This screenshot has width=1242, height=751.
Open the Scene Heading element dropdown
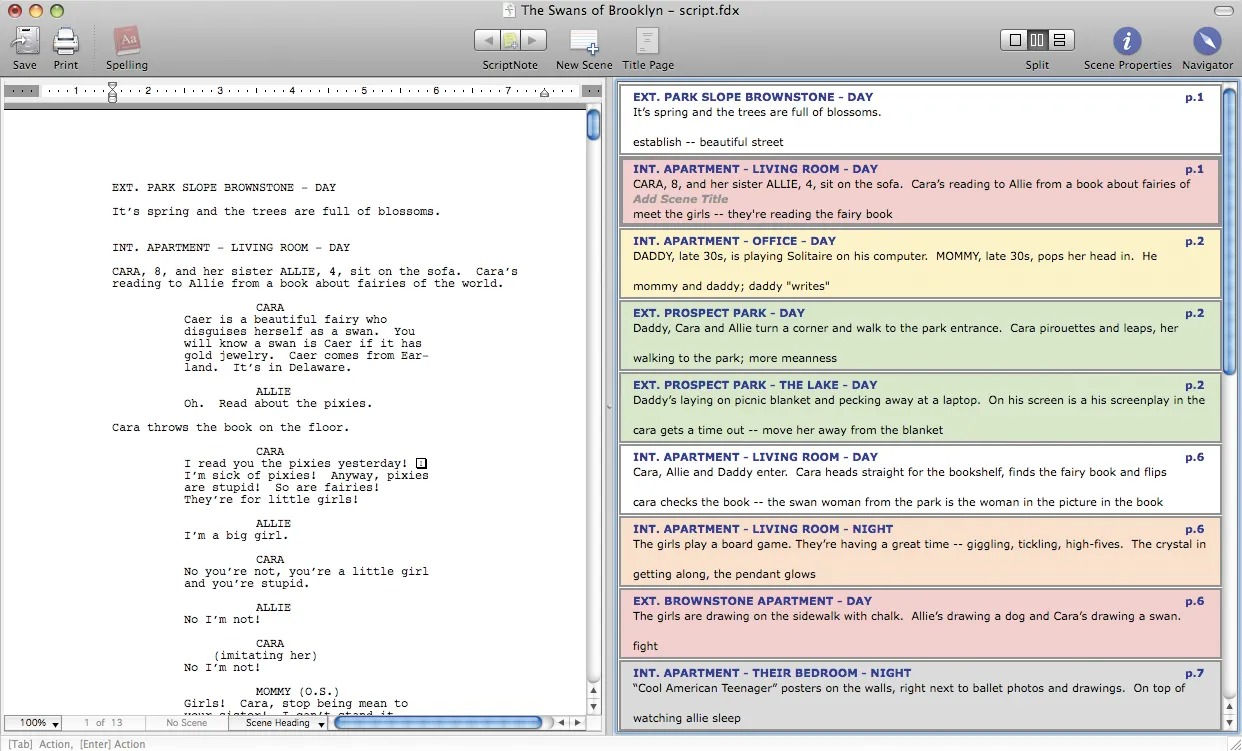(284, 723)
